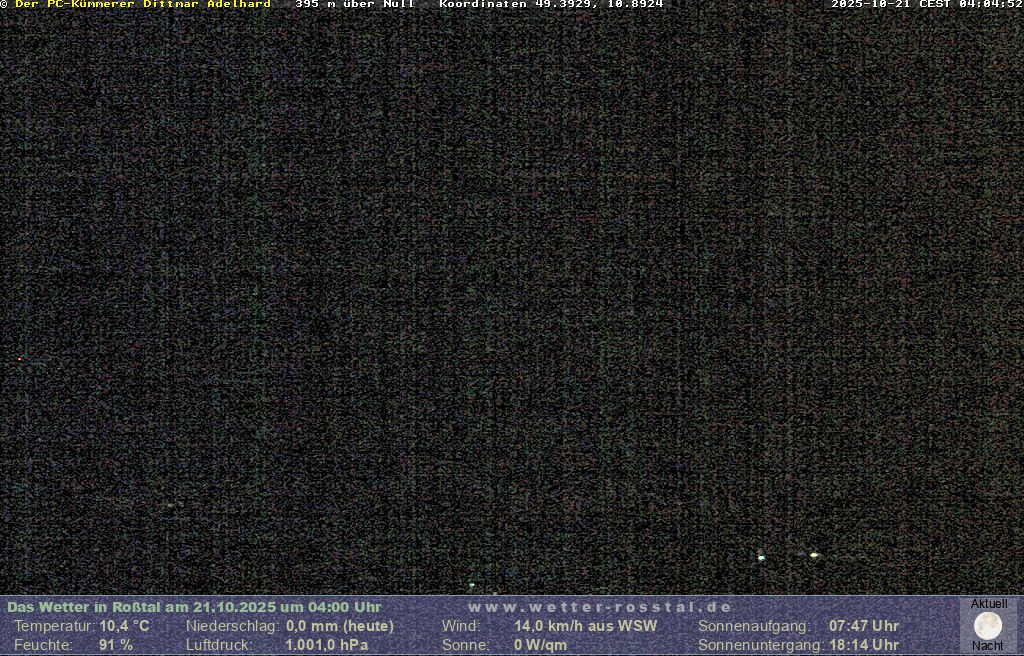1024x656 pixels.
Task: Click the red light dot at left edge
Action: [19, 359]
